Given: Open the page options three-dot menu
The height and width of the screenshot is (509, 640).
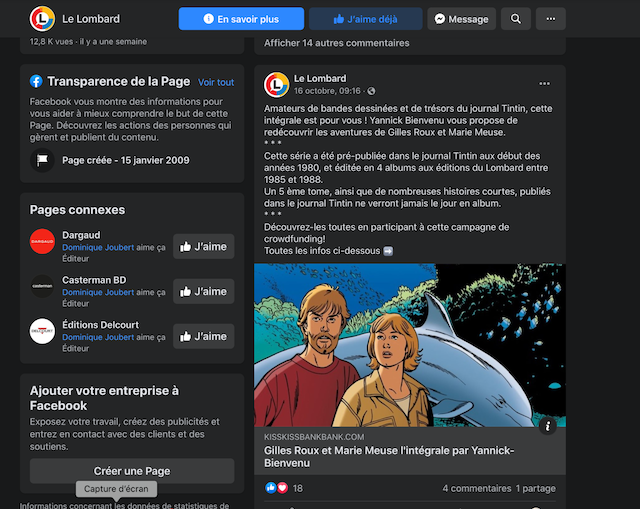Looking at the screenshot, I should pos(551,19).
